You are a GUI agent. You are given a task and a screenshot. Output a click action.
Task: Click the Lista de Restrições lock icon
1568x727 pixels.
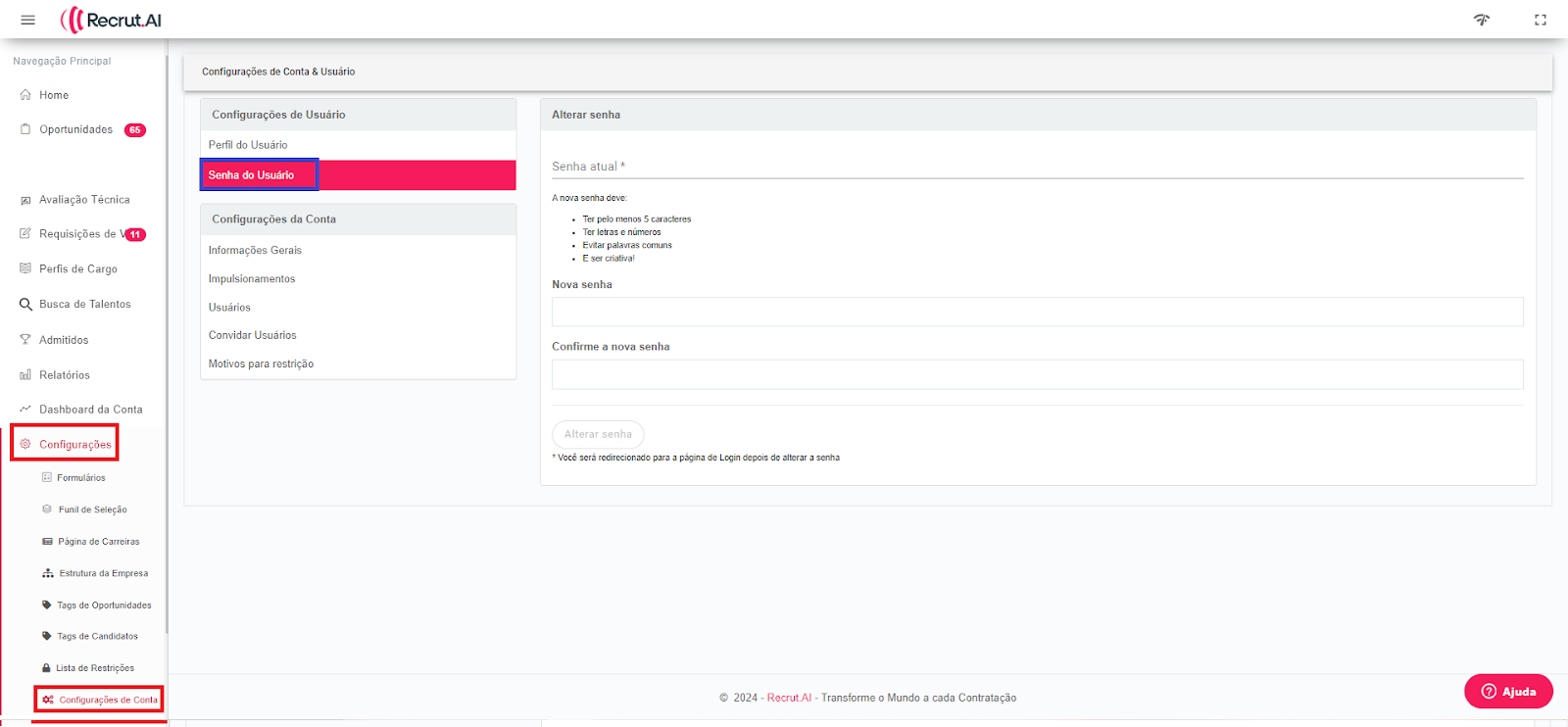[46, 668]
